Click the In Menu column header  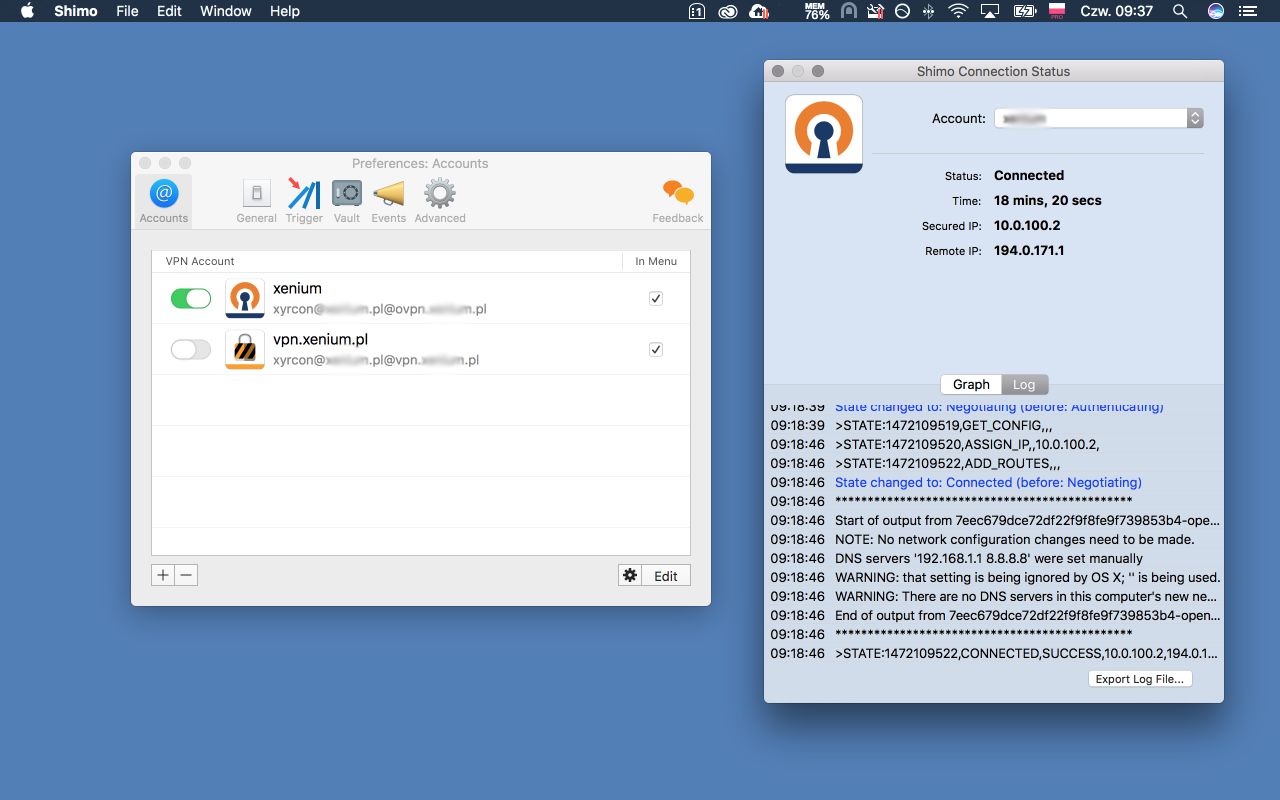pos(656,261)
